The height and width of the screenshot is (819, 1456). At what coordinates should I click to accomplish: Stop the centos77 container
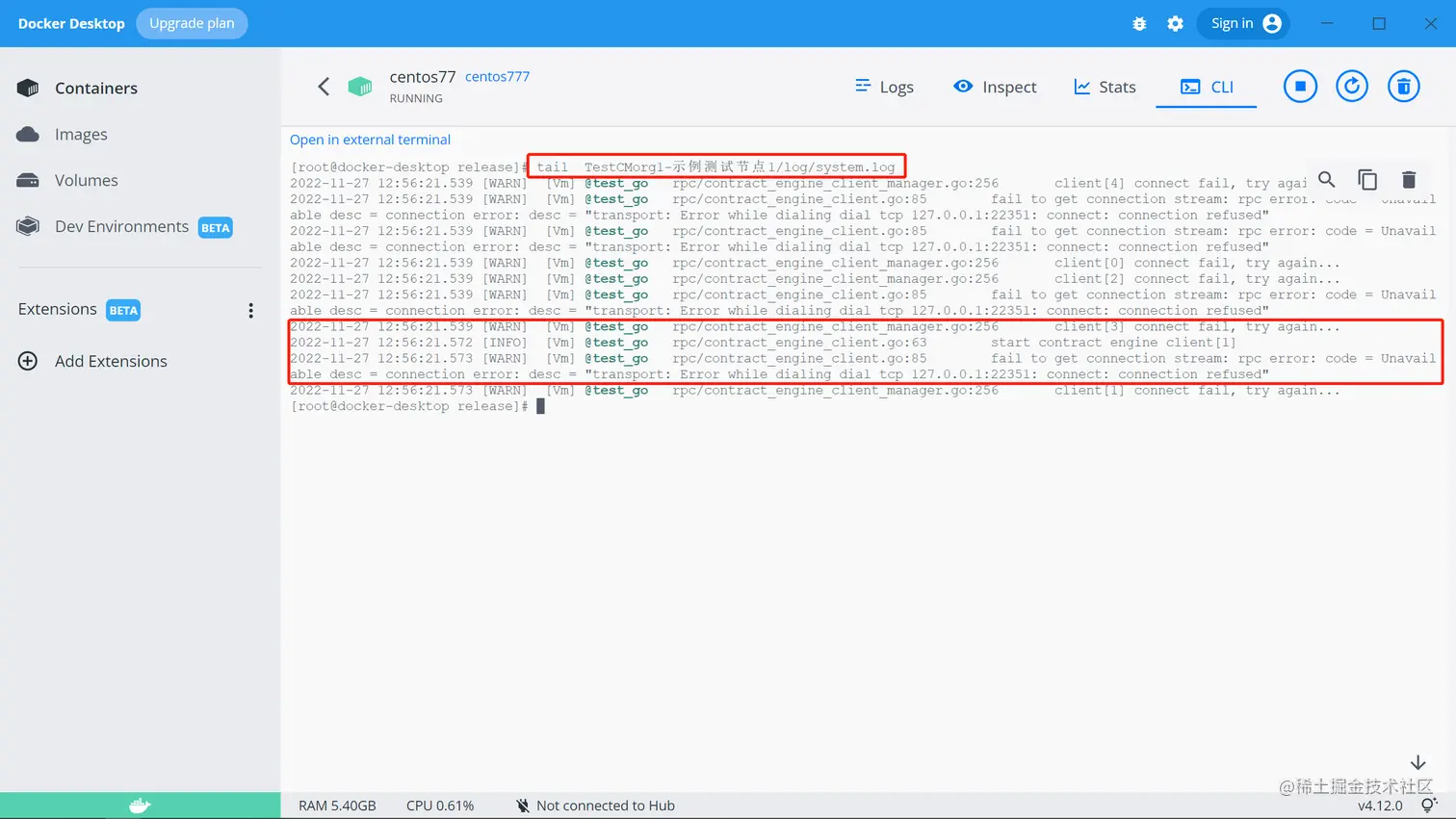(1300, 87)
